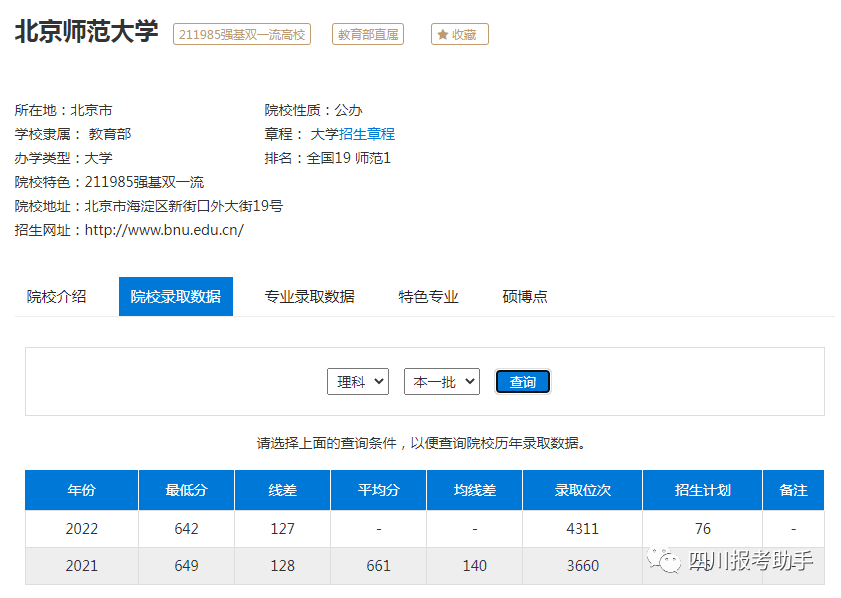Image resolution: width=841 pixels, height=598 pixels.
Task: Switch to 院校介绍 tab
Action: point(56,297)
